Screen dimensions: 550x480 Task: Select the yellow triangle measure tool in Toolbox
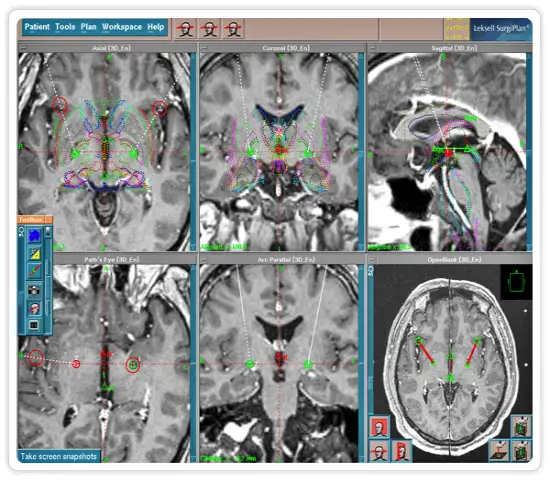[x=34, y=253]
